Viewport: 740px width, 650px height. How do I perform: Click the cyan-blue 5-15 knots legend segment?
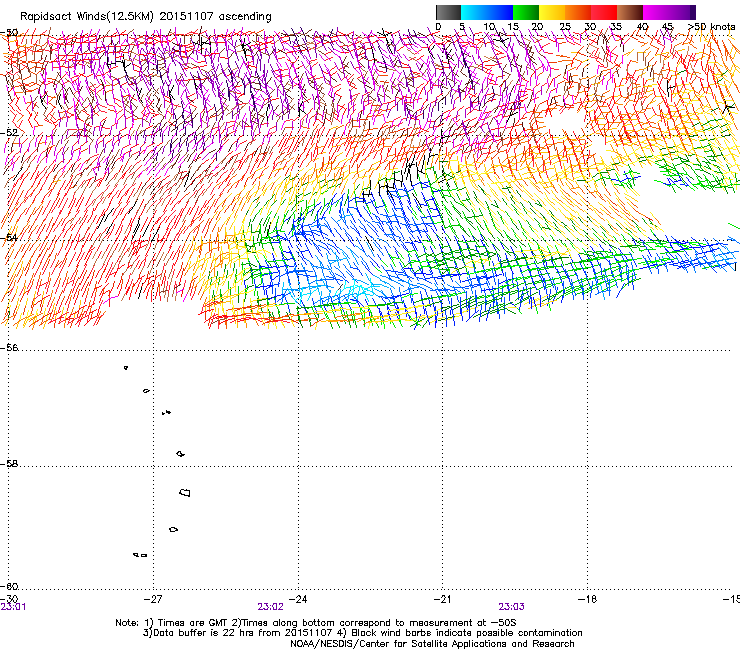point(487,12)
